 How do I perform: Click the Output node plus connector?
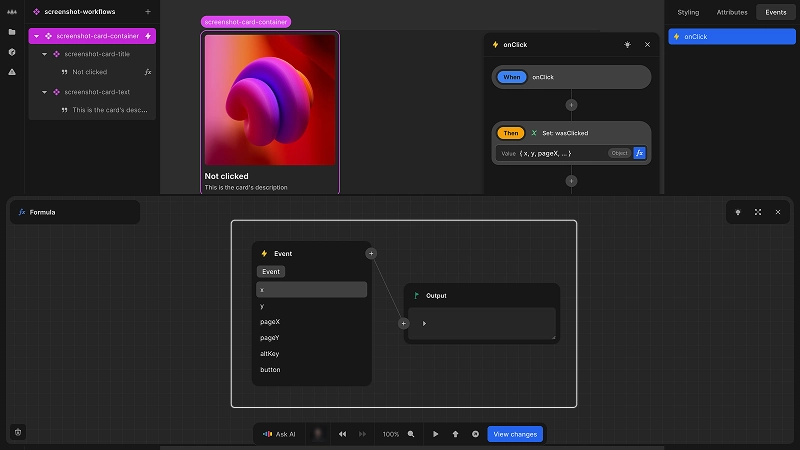(404, 323)
